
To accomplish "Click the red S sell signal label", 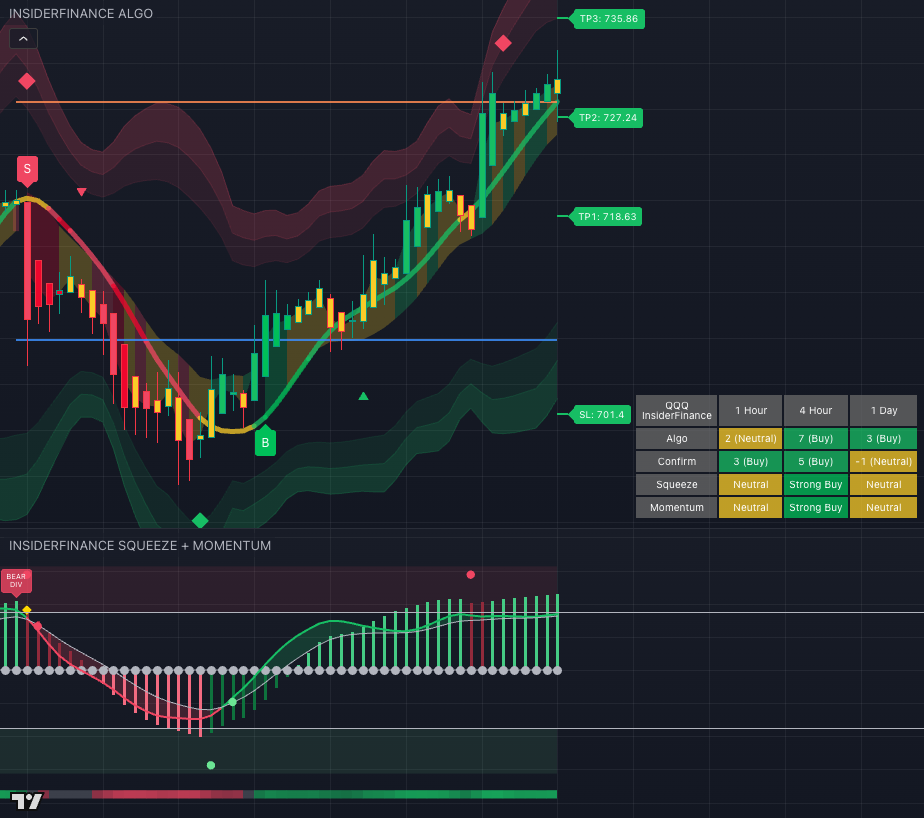I will coord(27,170).
